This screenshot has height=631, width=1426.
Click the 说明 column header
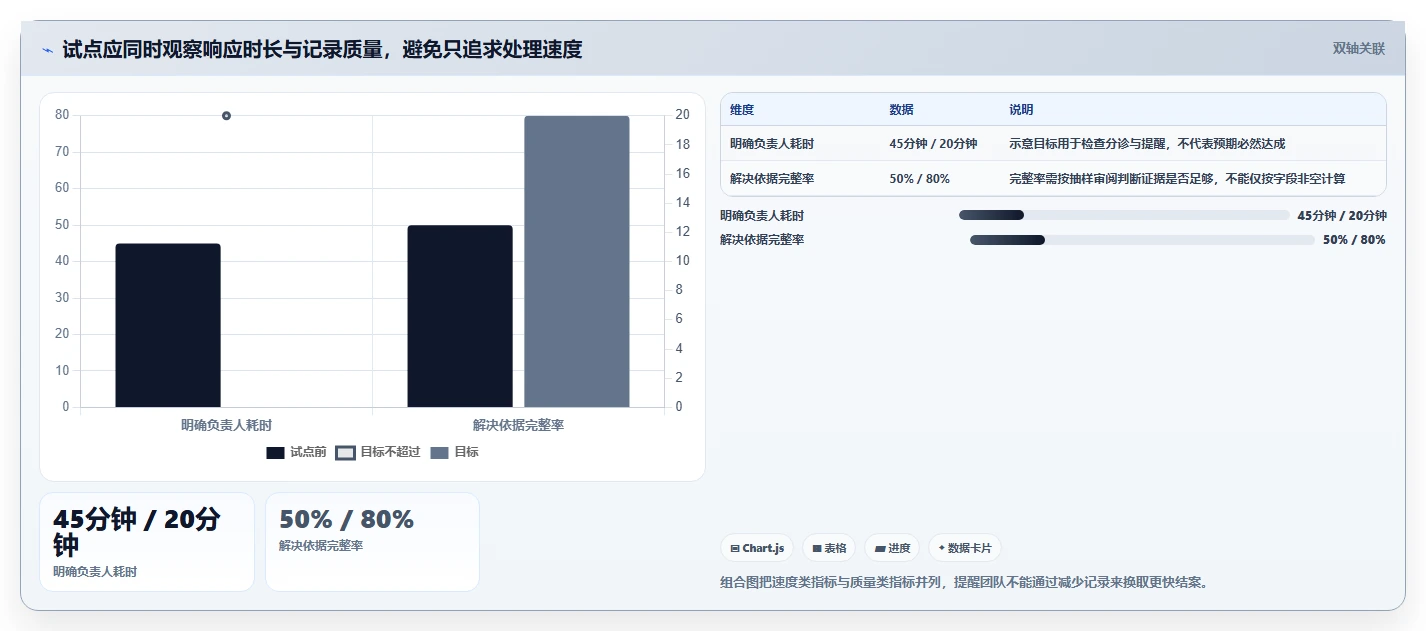click(x=1021, y=110)
